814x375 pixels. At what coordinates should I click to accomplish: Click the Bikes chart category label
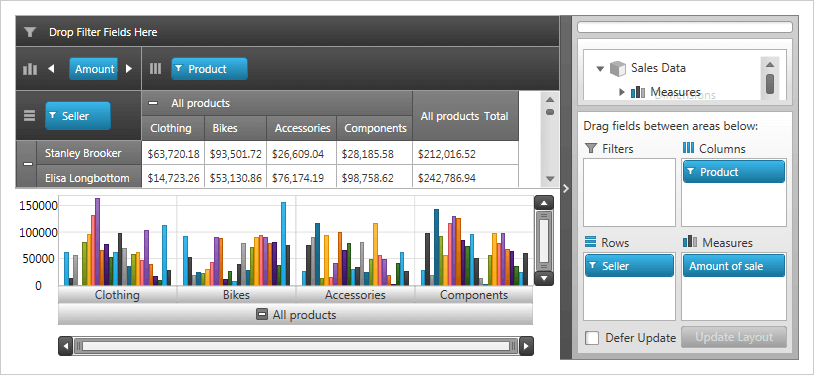pyautogui.click(x=236, y=295)
